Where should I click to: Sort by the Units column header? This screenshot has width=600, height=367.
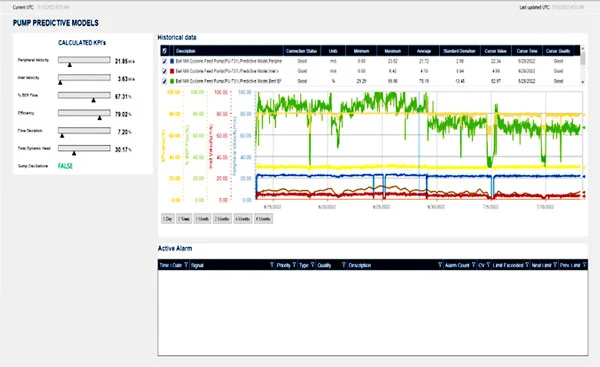[x=333, y=51]
